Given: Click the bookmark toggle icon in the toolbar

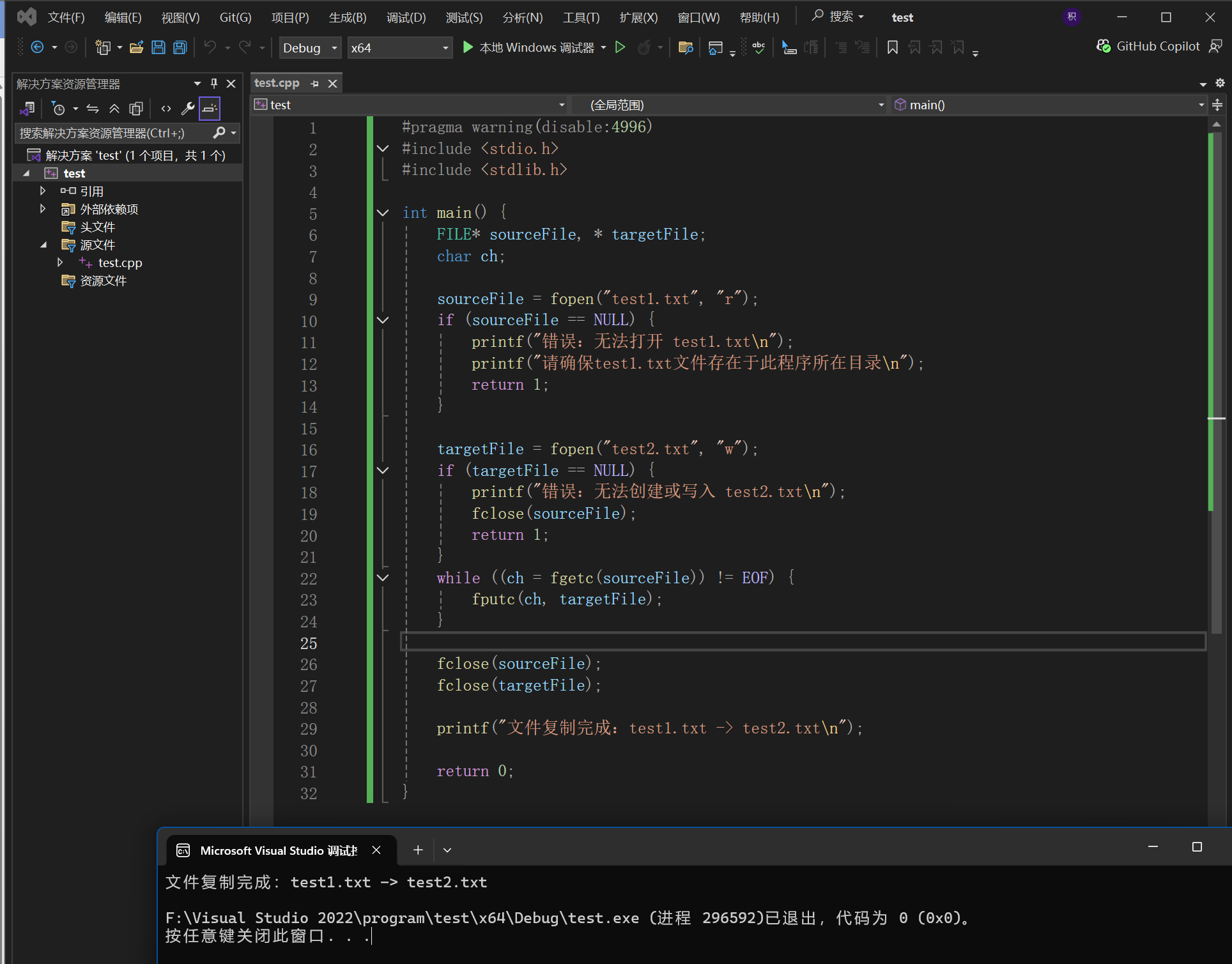Looking at the screenshot, I should (x=893, y=47).
